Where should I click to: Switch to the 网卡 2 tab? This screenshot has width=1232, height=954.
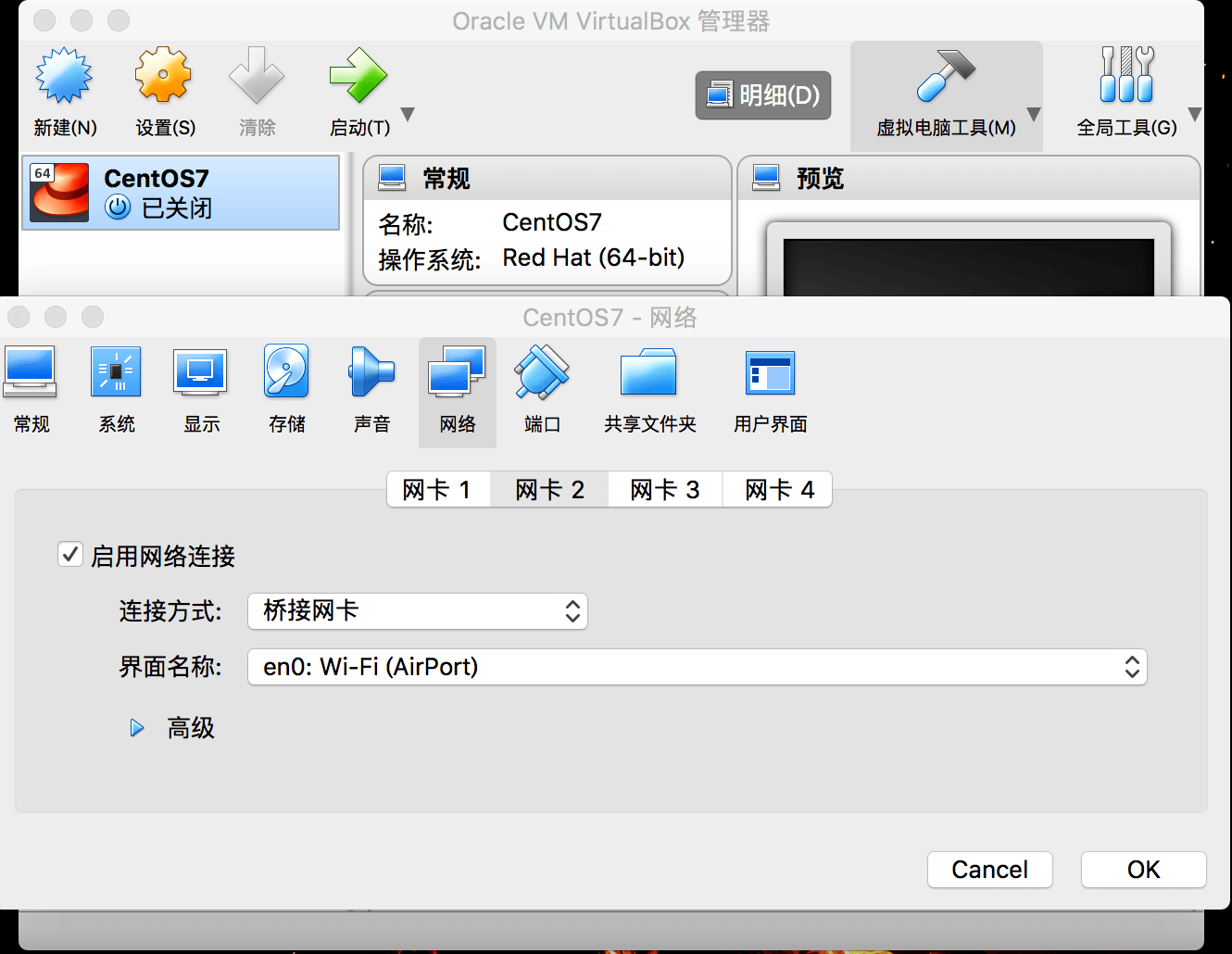pyautogui.click(x=549, y=489)
